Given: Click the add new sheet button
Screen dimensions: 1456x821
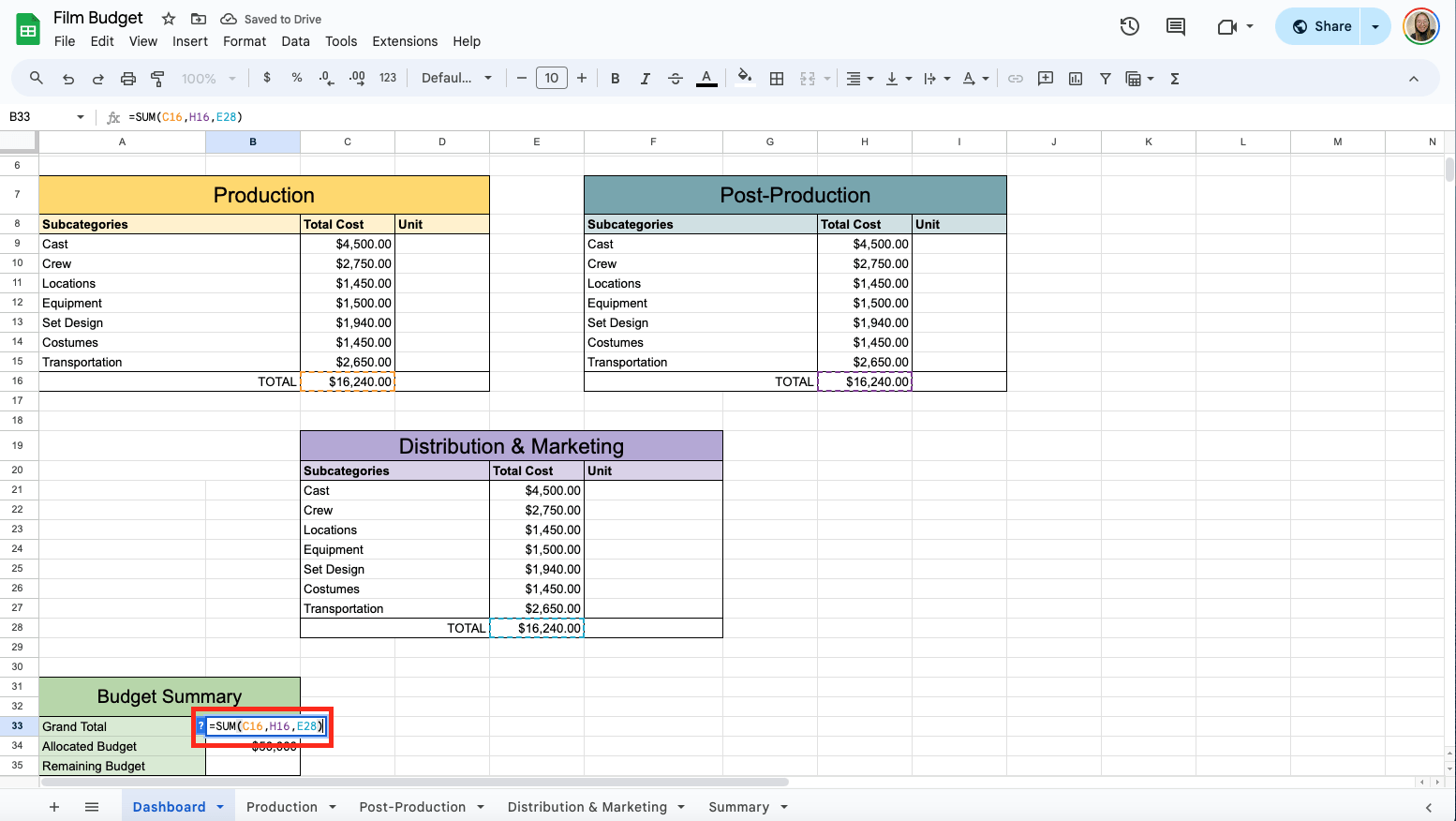Looking at the screenshot, I should pyautogui.click(x=54, y=807).
